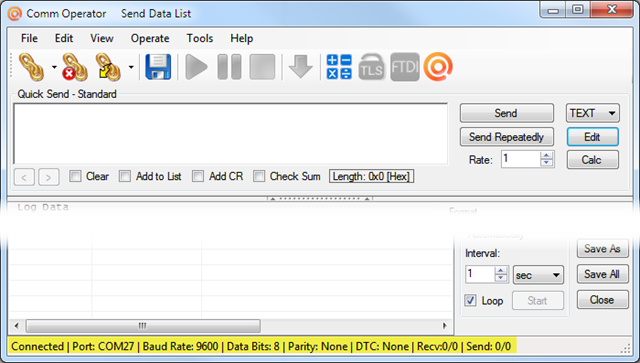
Task: Click the Port: COM27 status entry
Action: (x=103, y=347)
